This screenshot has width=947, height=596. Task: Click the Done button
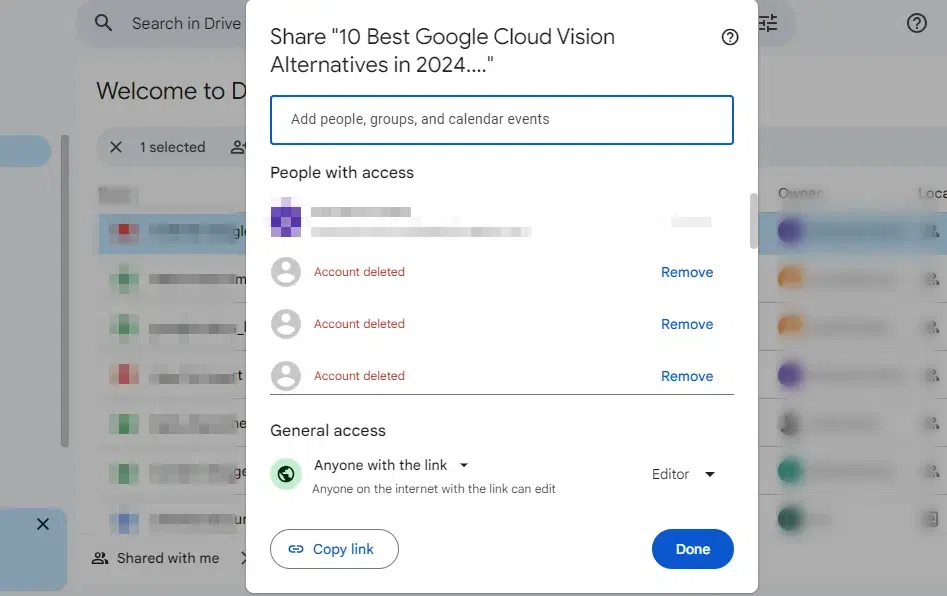693,549
